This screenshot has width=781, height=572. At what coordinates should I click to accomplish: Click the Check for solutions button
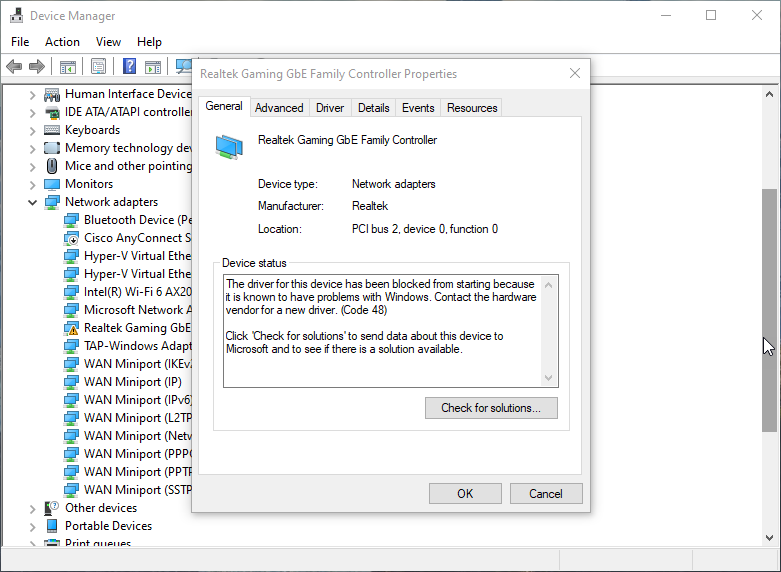click(x=491, y=408)
